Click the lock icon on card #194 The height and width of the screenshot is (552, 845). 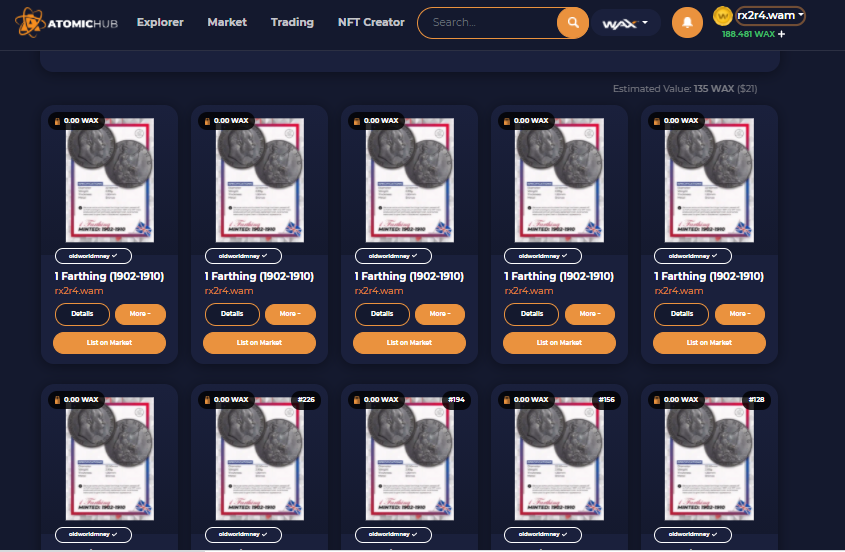pyautogui.click(x=357, y=400)
